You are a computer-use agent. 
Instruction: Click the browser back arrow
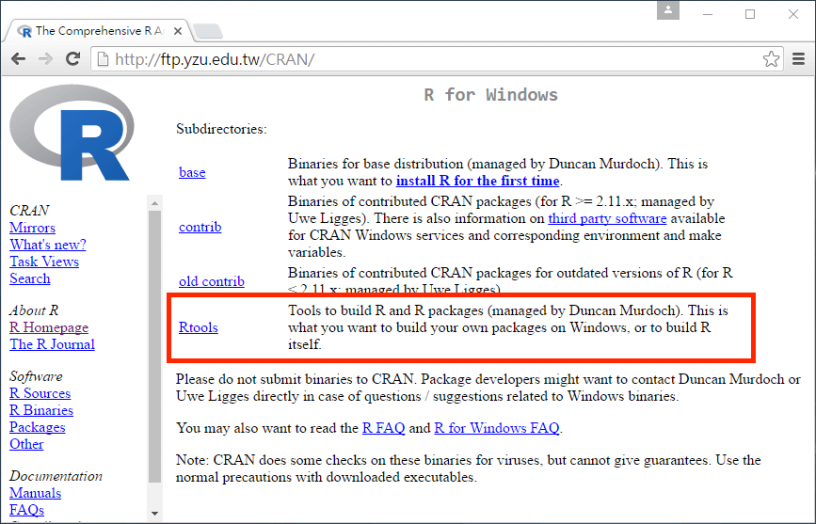(x=18, y=59)
